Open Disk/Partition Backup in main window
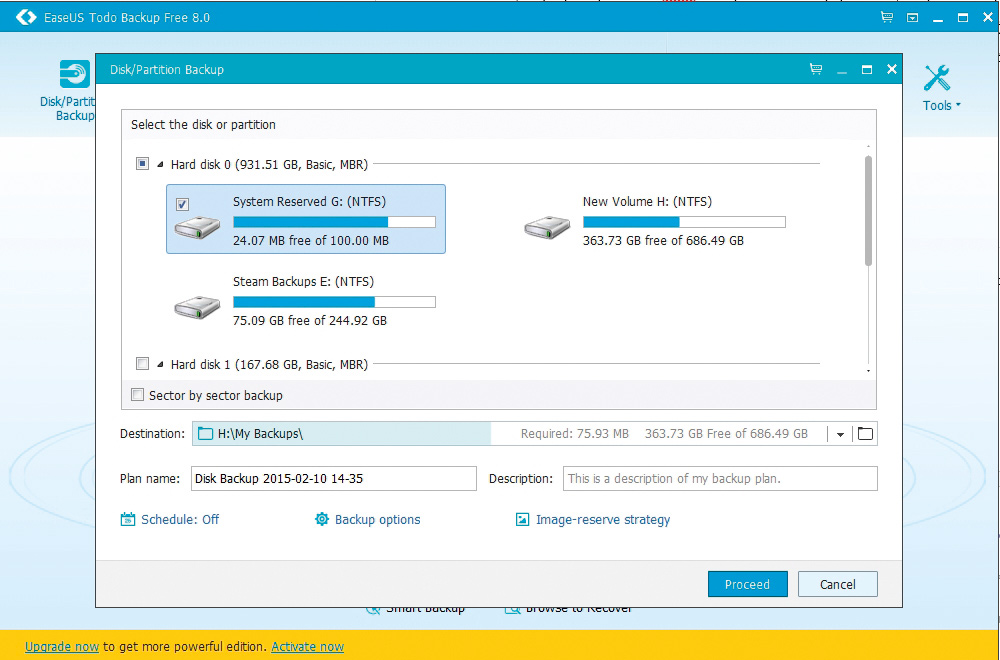The width and height of the screenshot is (1000, 660). 69,91
